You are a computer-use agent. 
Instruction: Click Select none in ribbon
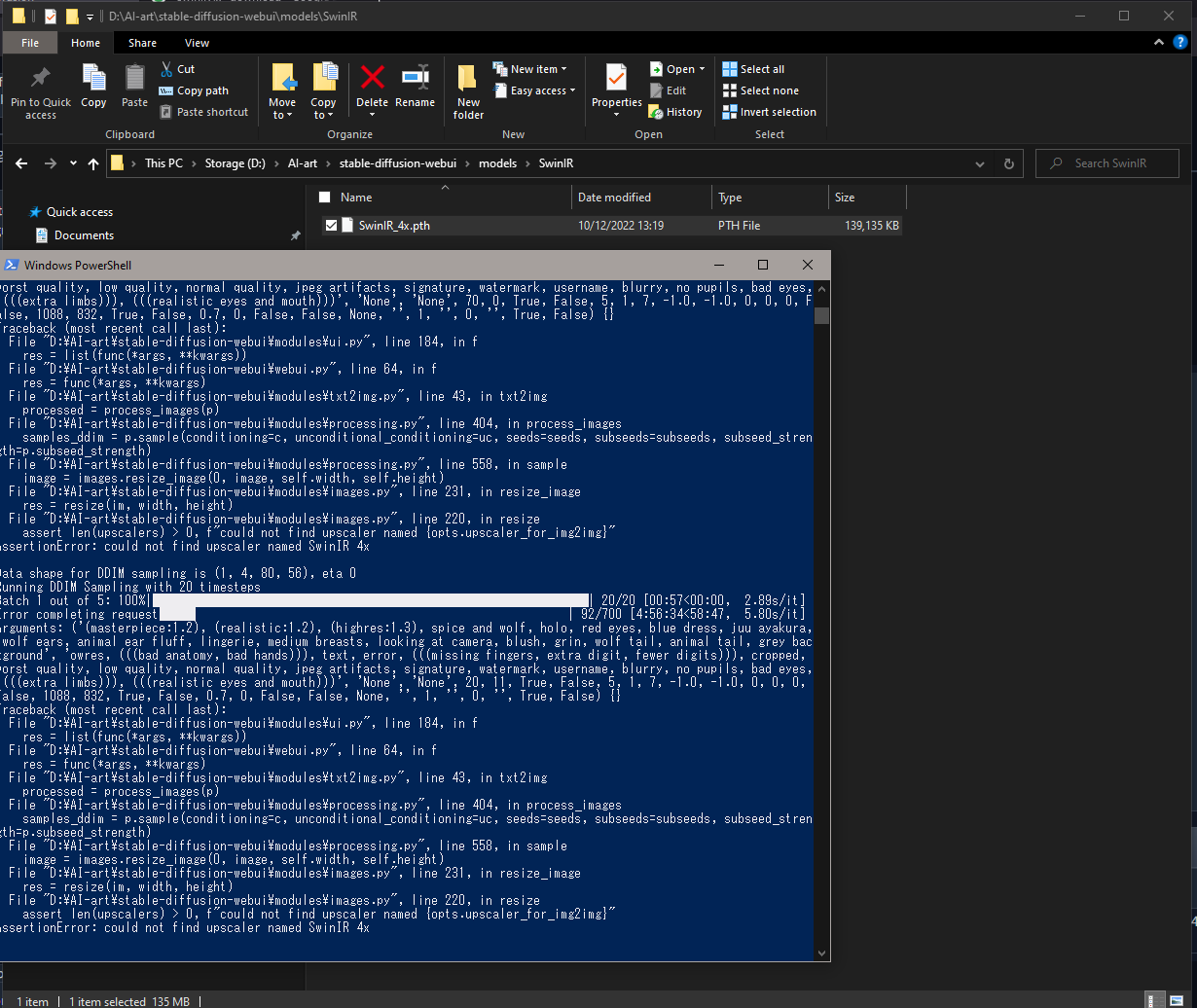(759, 90)
